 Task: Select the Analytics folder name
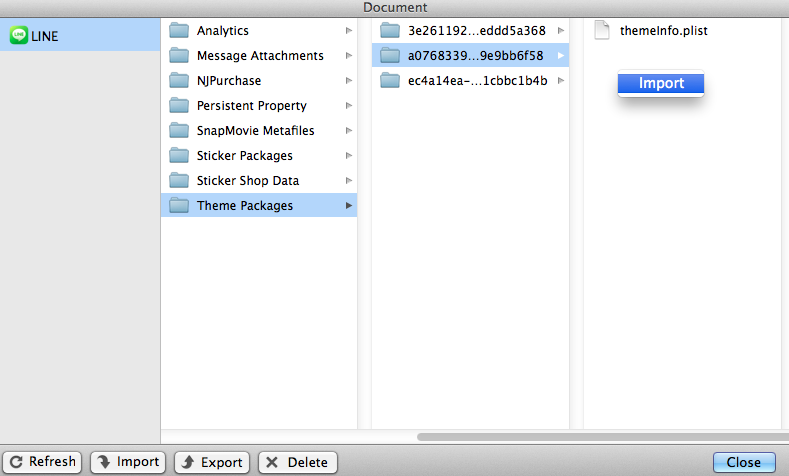point(222,31)
